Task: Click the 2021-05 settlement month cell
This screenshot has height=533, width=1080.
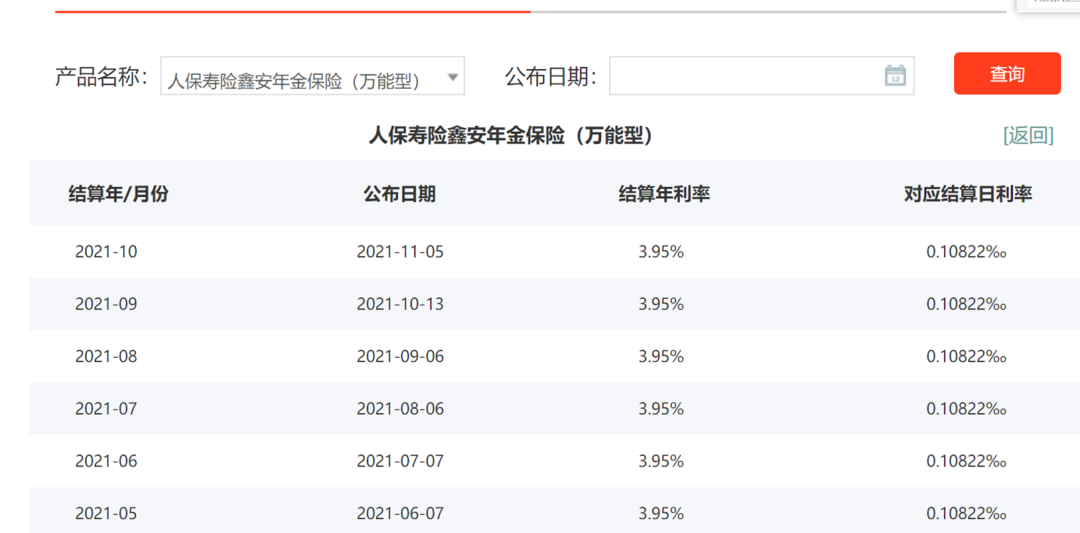Action: click(106, 514)
